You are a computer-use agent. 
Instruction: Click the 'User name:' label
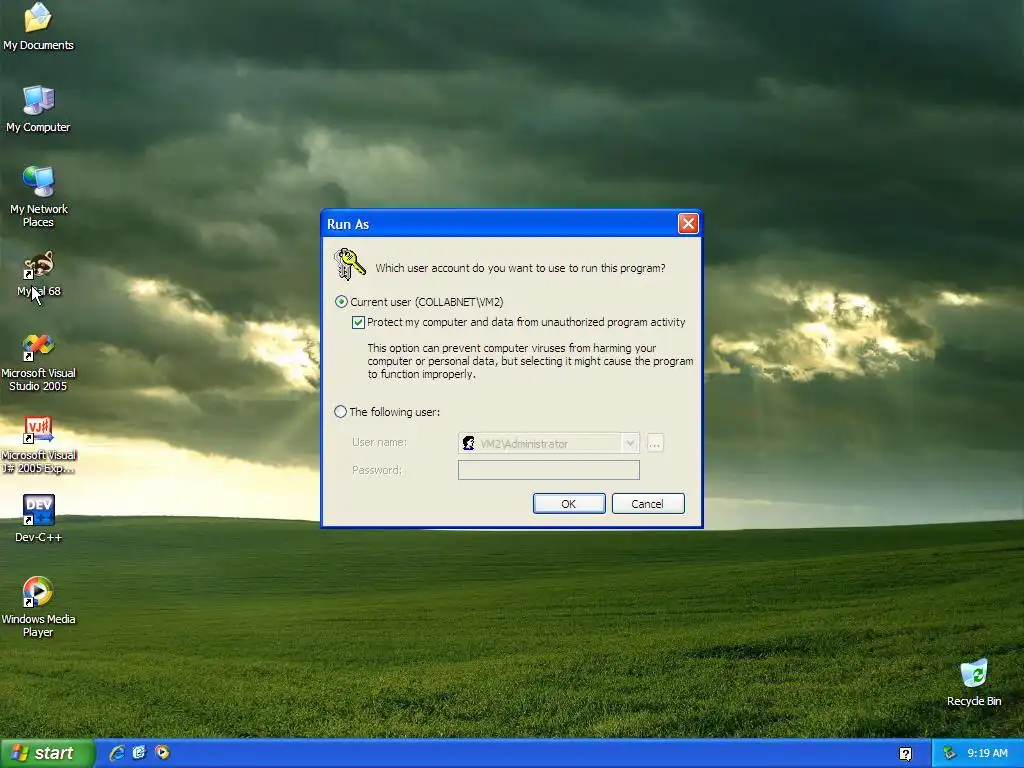379,442
